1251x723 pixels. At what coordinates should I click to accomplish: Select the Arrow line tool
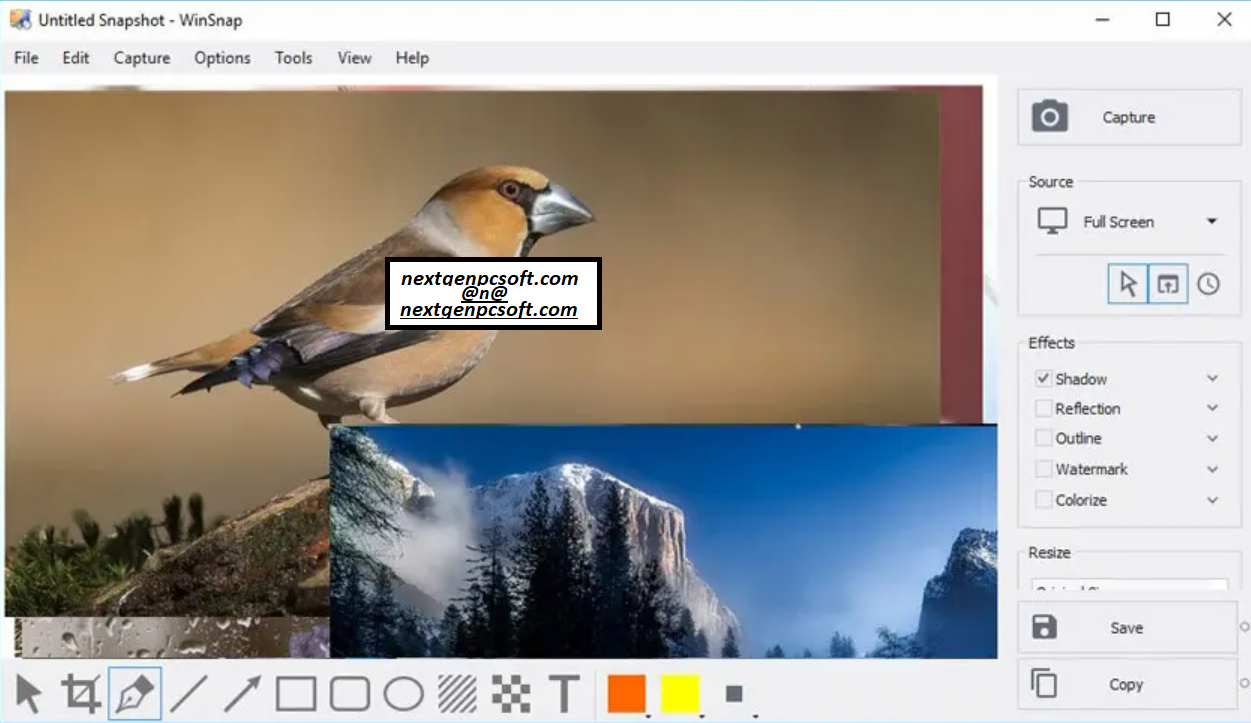pyautogui.click(x=241, y=693)
